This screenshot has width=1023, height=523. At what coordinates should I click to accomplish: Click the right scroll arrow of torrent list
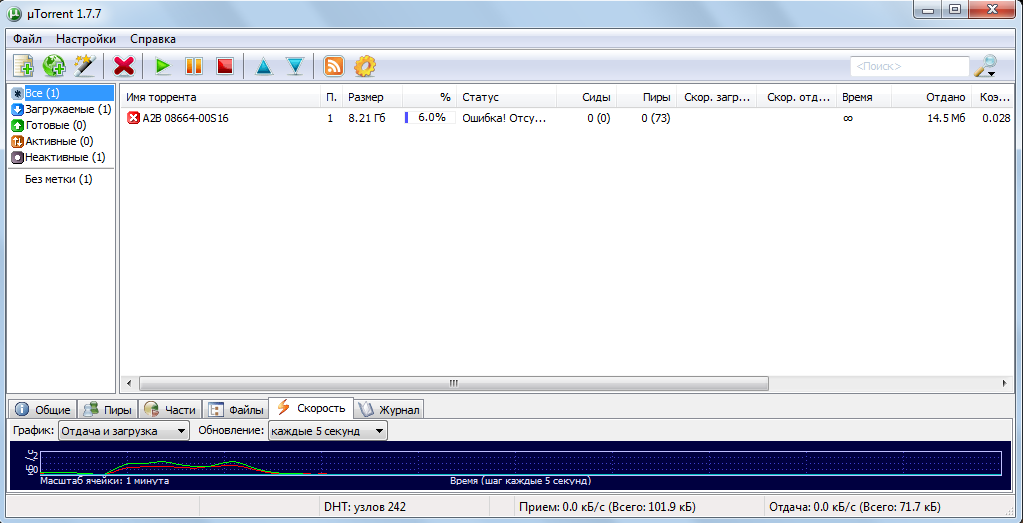(x=1003, y=383)
